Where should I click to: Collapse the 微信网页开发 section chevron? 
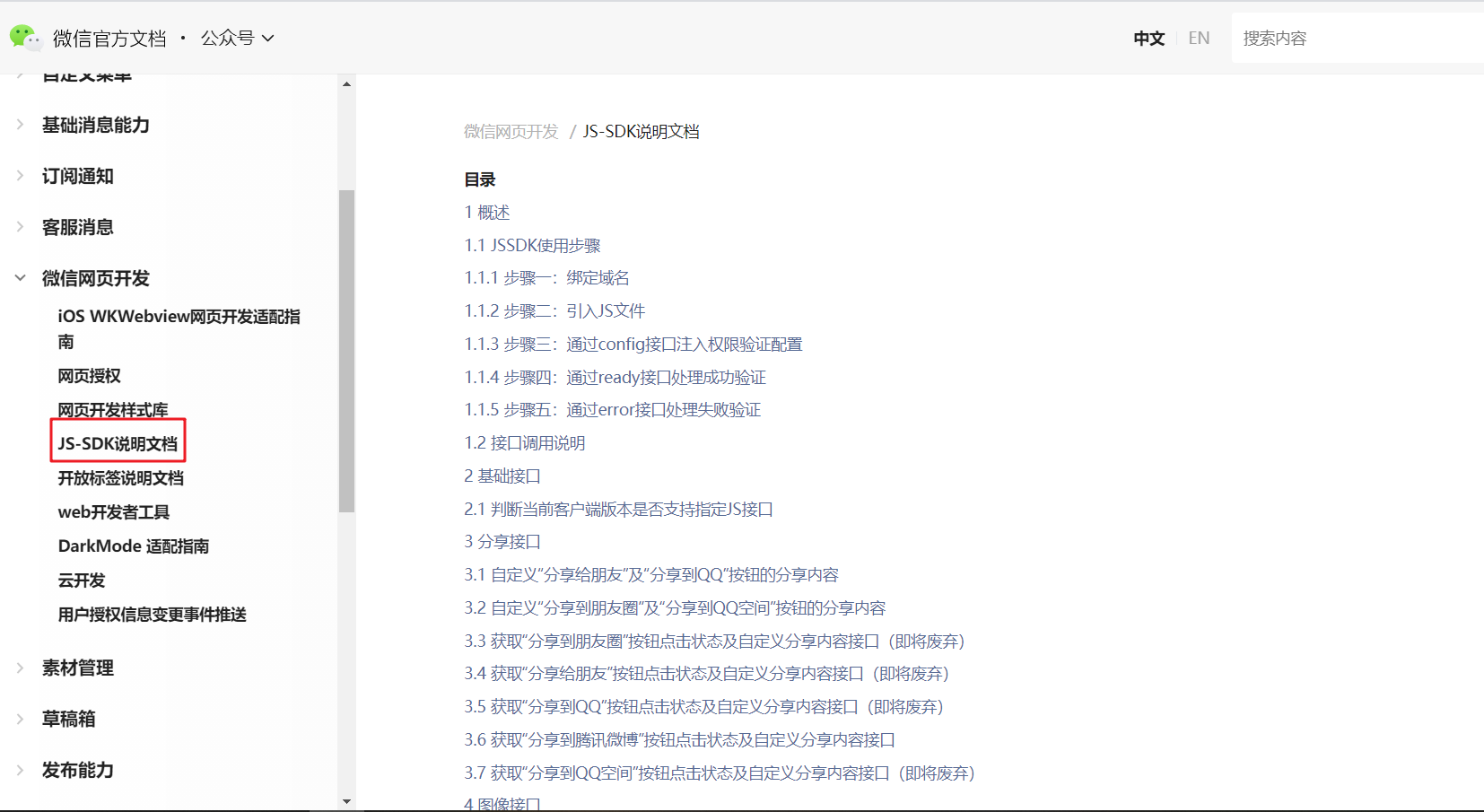click(20, 278)
